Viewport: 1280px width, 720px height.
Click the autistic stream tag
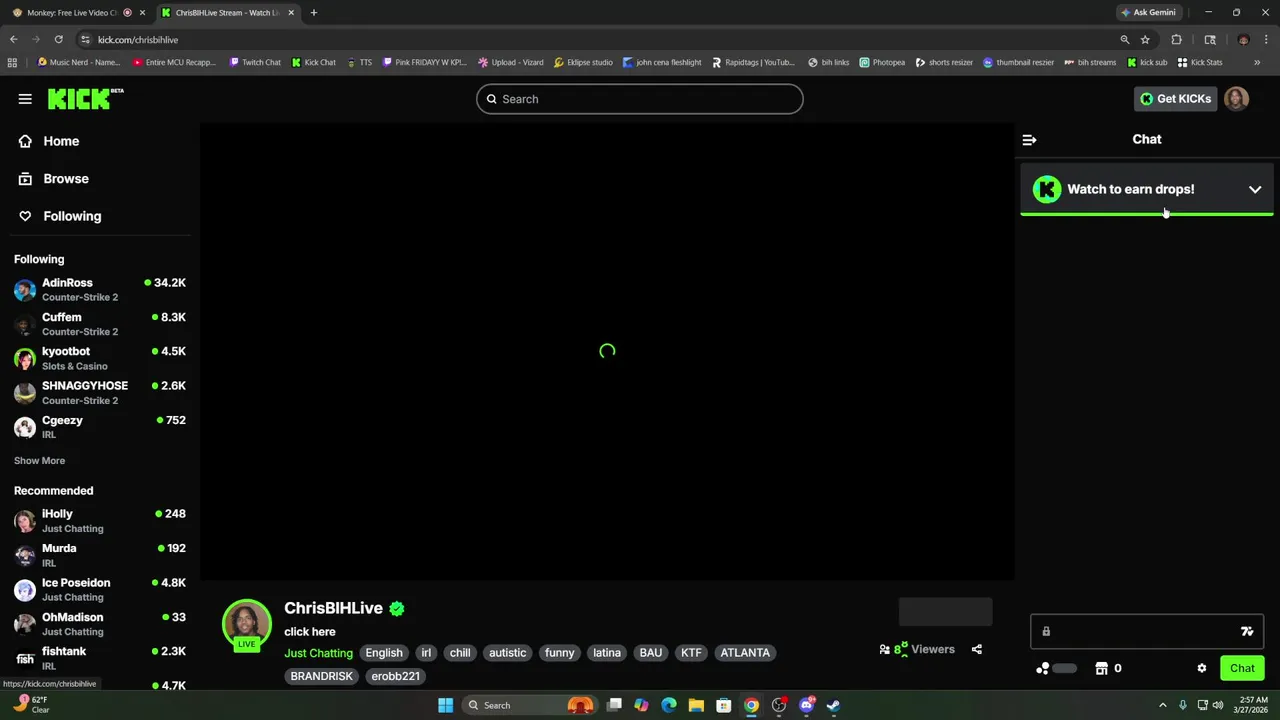[507, 653]
